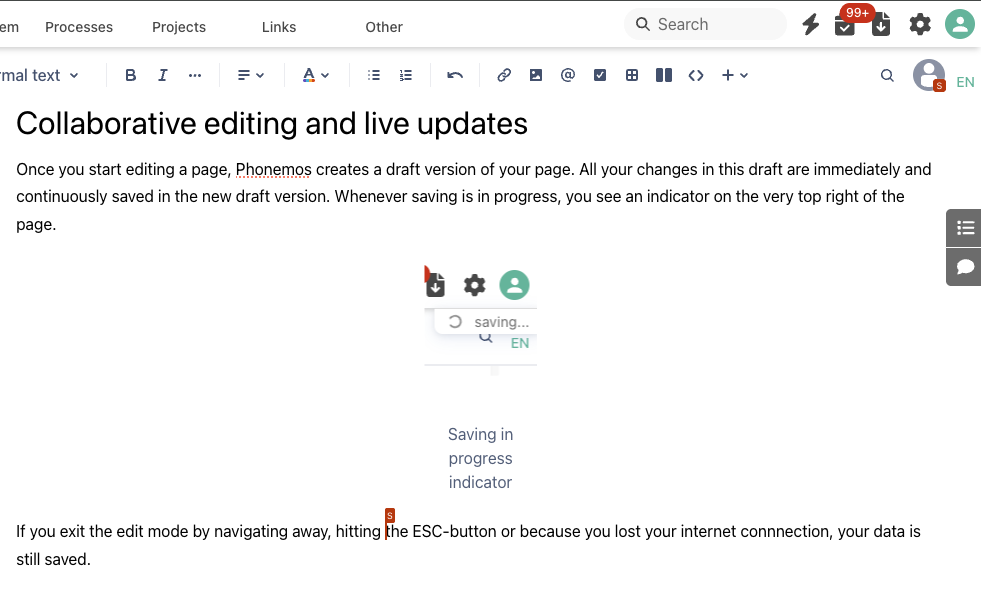The width and height of the screenshot is (981, 599).
Task: Add a hyperlink to text
Action: 504,75
